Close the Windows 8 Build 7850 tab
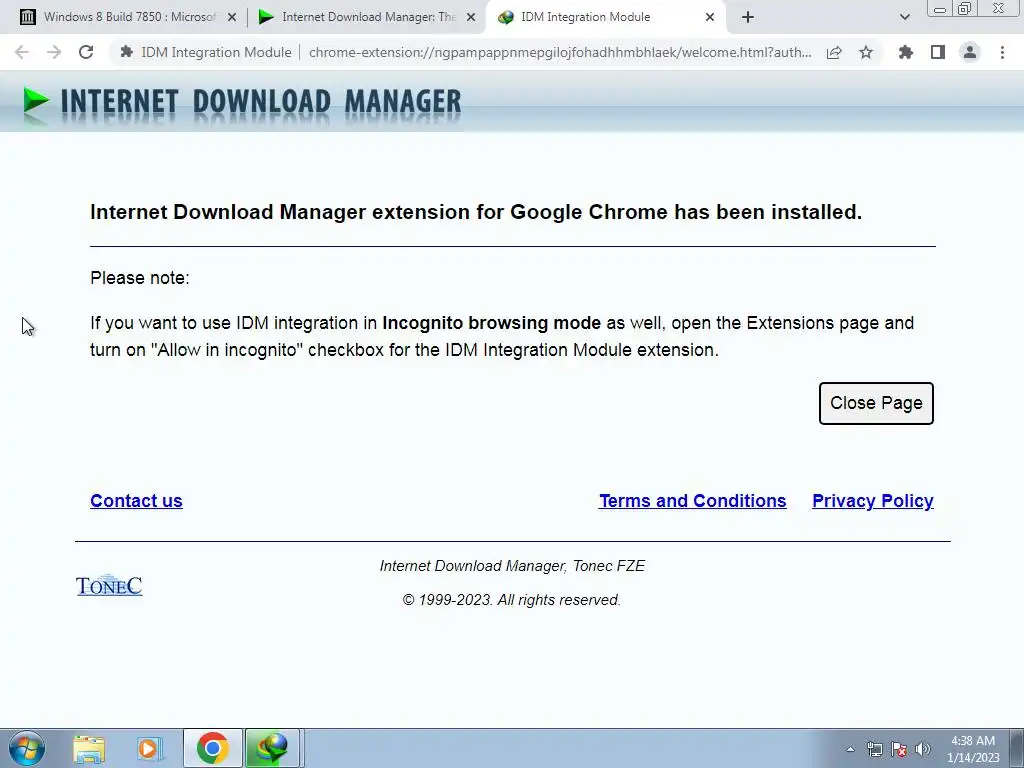Screen dimensions: 1024x768 coord(231,17)
